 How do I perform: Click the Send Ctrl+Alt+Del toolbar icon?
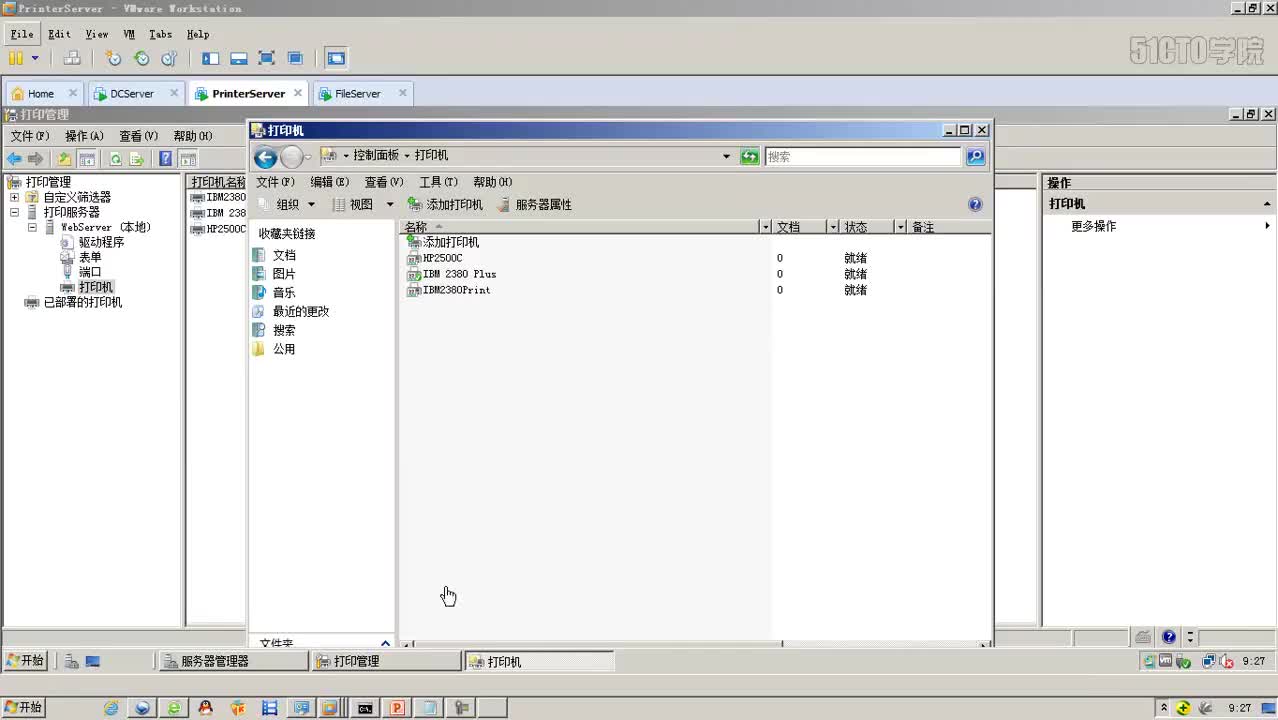click(x=71, y=58)
